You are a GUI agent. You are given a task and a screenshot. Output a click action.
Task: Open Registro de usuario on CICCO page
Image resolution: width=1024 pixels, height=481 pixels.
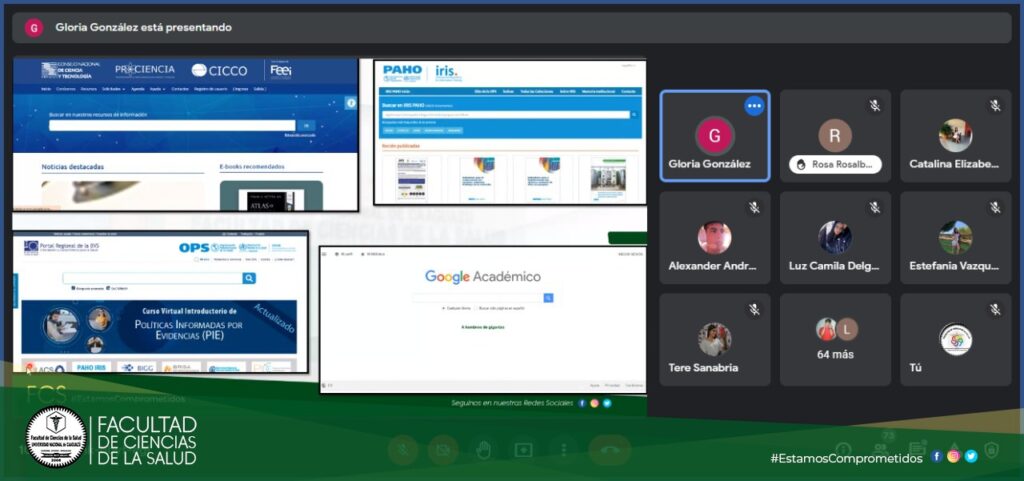point(211,89)
